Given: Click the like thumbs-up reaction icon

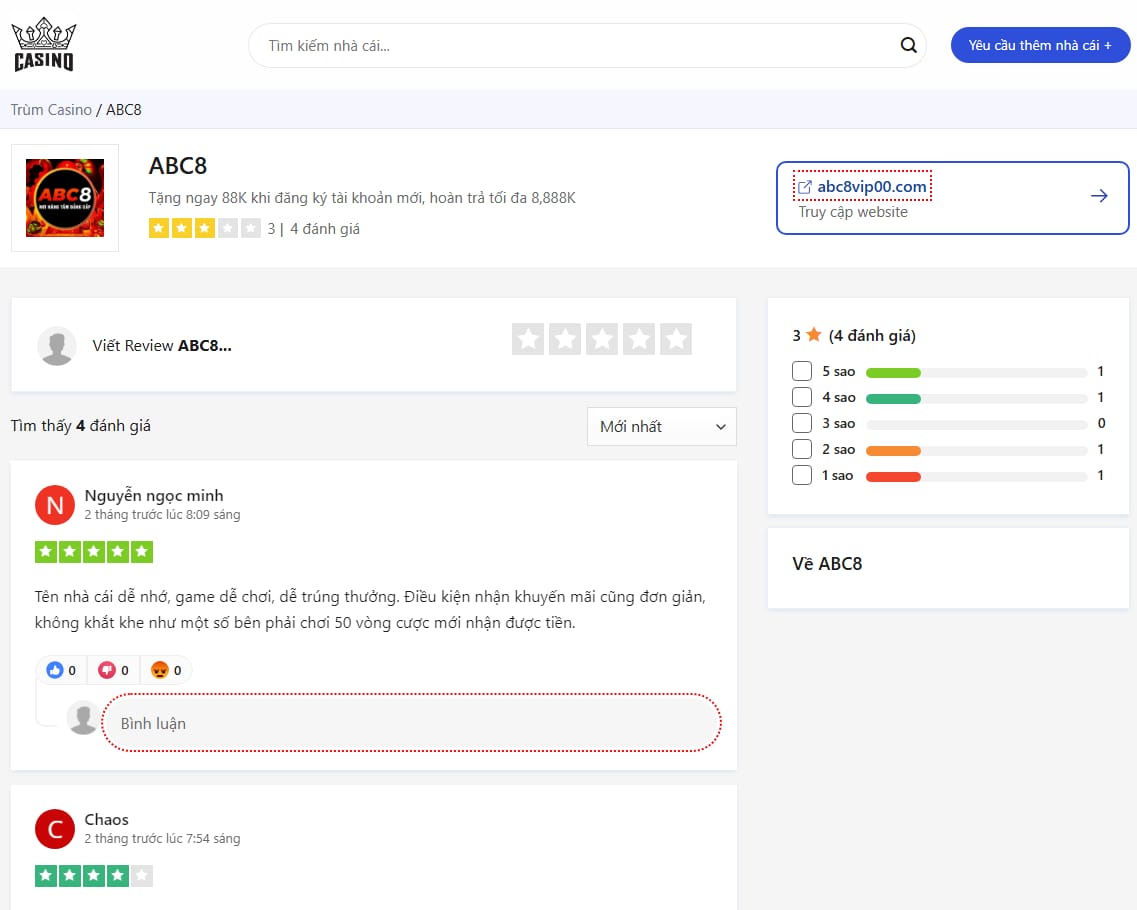Looking at the screenshot, I should (54, 670).
